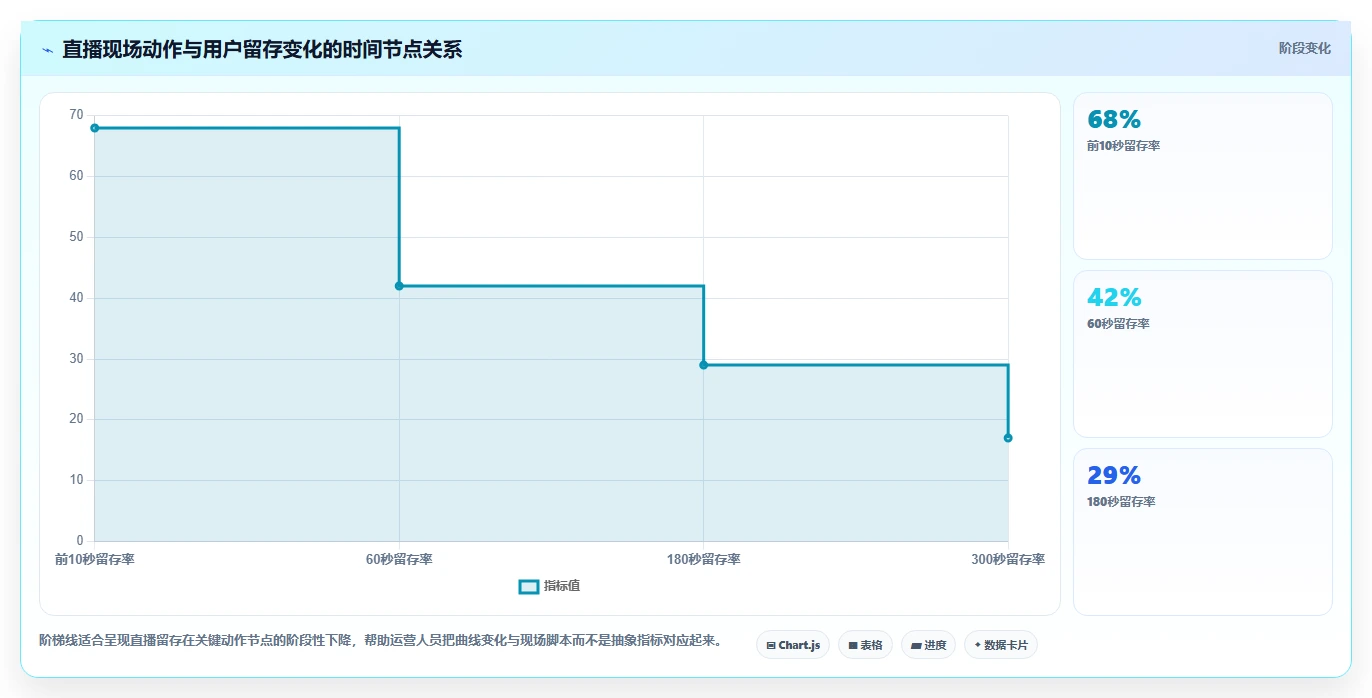Click the 阶段变化 label in header
The width and height of the screenshot is (1372, 698).
point(1304,48)
